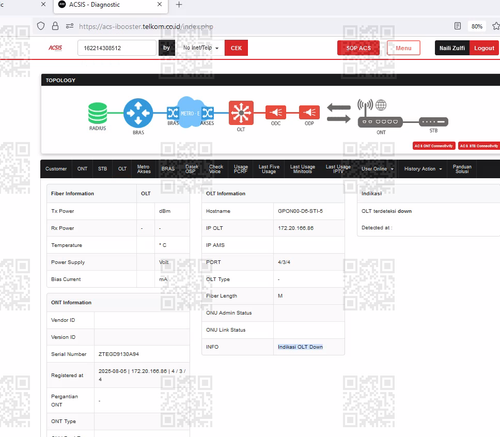
Task: Click the padlock site security icon
Action: 55,26
